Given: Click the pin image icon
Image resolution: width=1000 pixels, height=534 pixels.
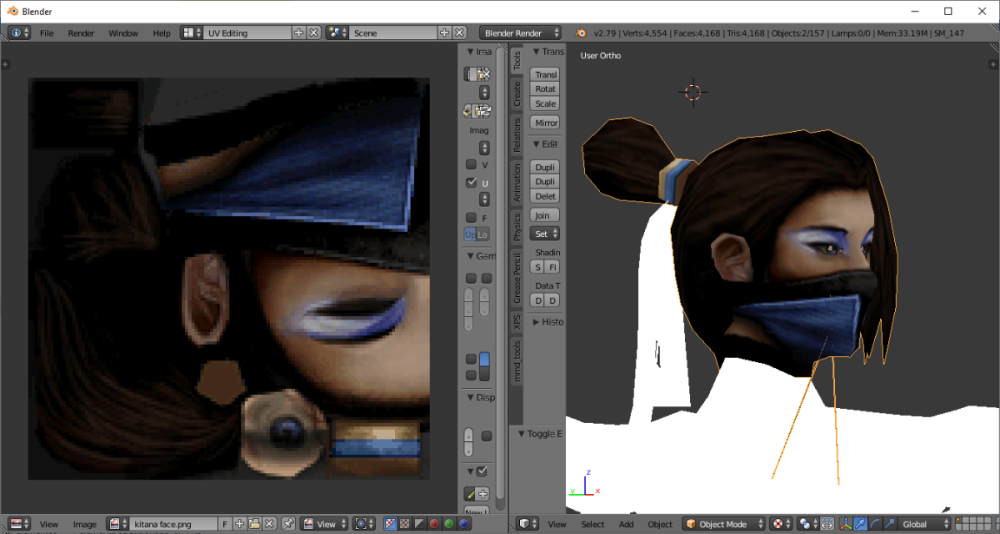Looking at the screenshot, I should pos(288,524).
